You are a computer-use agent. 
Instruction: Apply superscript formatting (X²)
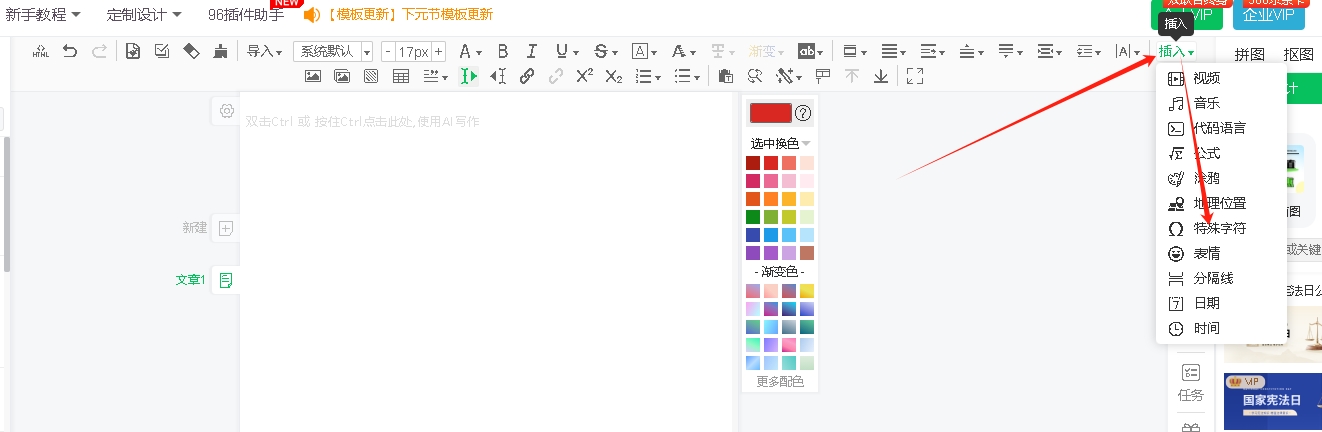[585, 76]
